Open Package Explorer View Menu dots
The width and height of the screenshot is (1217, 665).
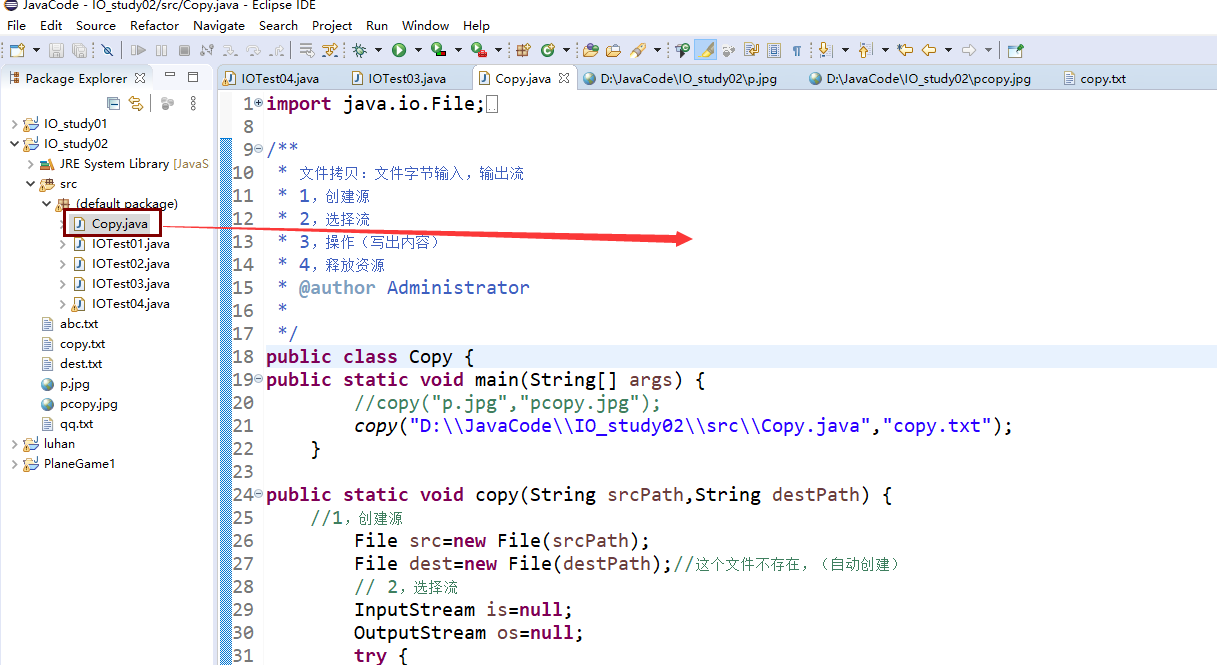pos(194,103)
